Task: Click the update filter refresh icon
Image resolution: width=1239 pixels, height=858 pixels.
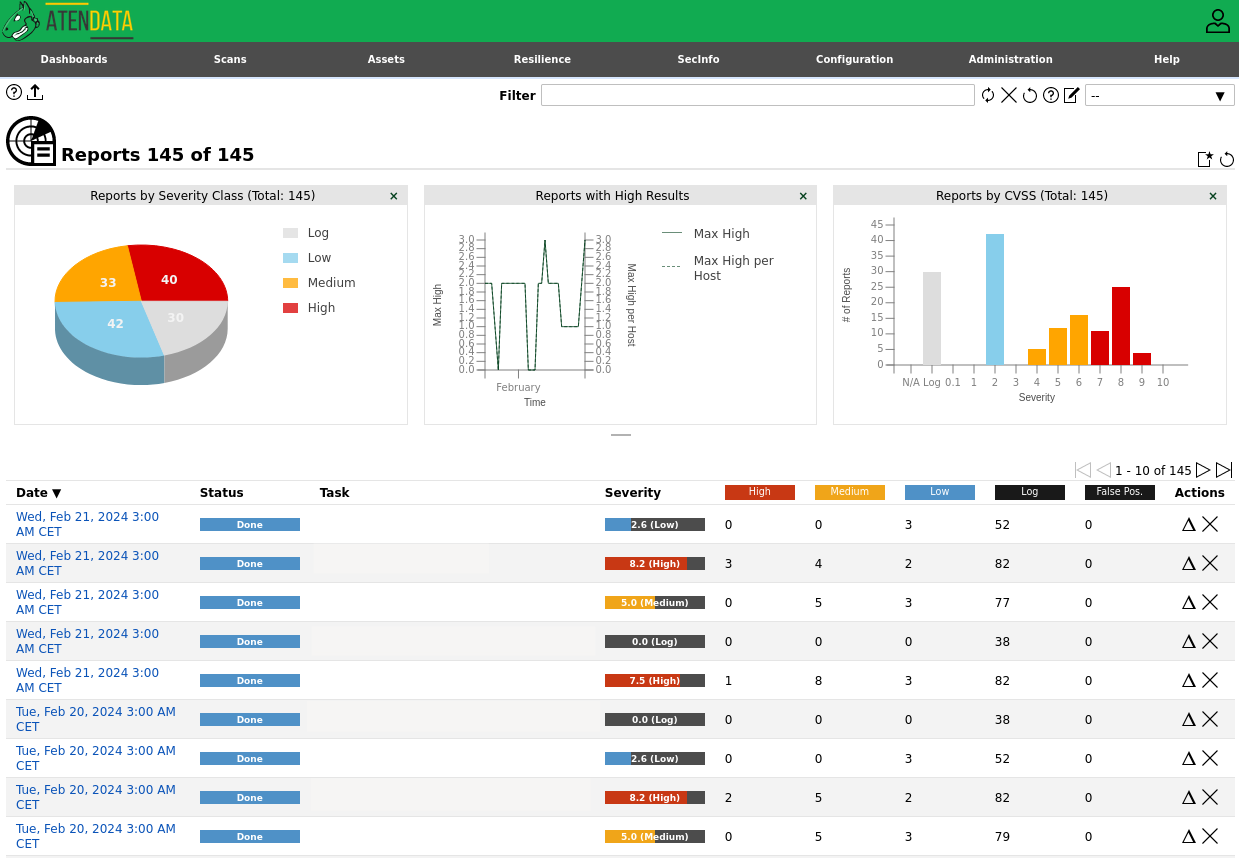Action: click(x=988, y=95)
